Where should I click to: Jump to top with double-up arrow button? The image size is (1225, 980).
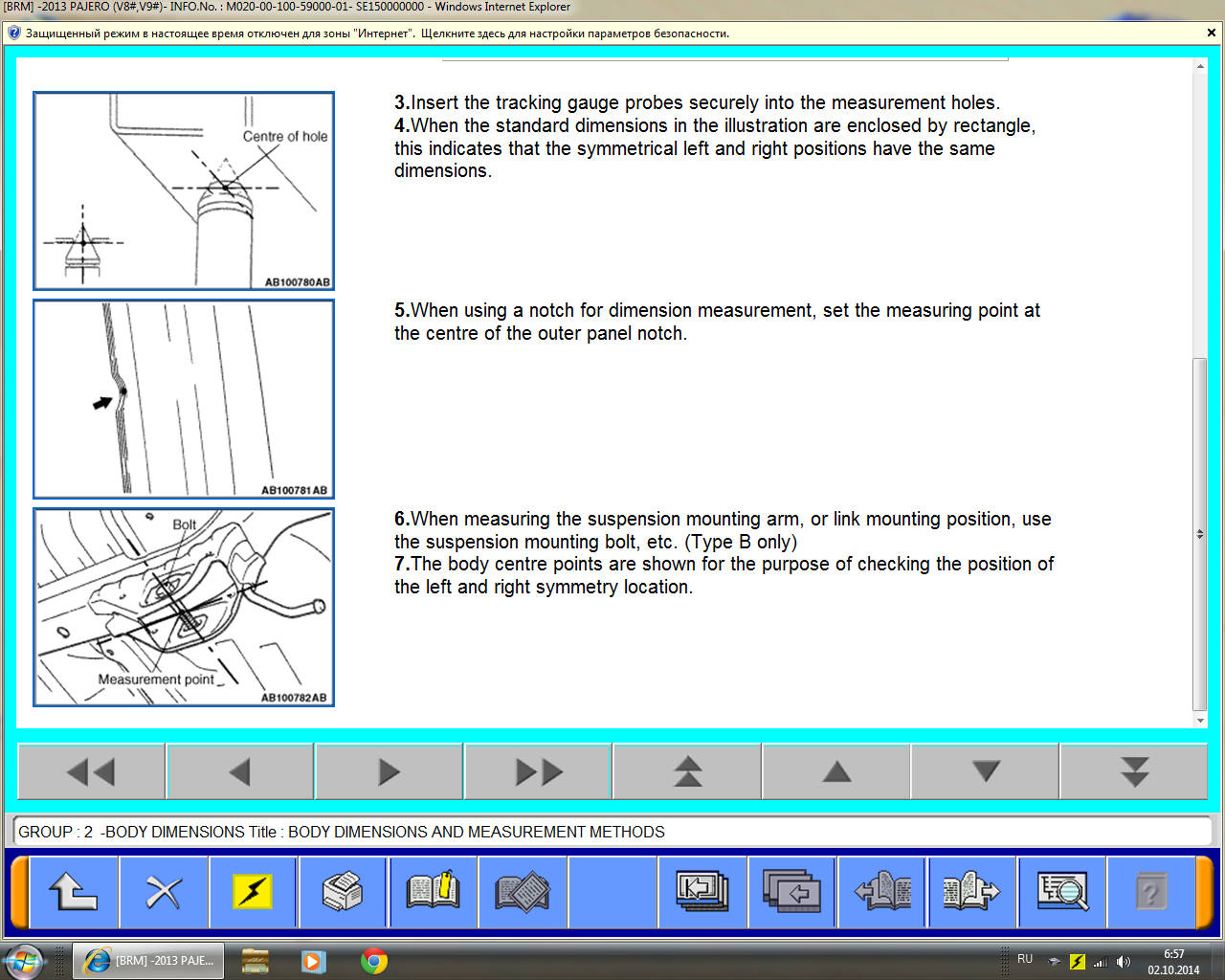[687, 771]
